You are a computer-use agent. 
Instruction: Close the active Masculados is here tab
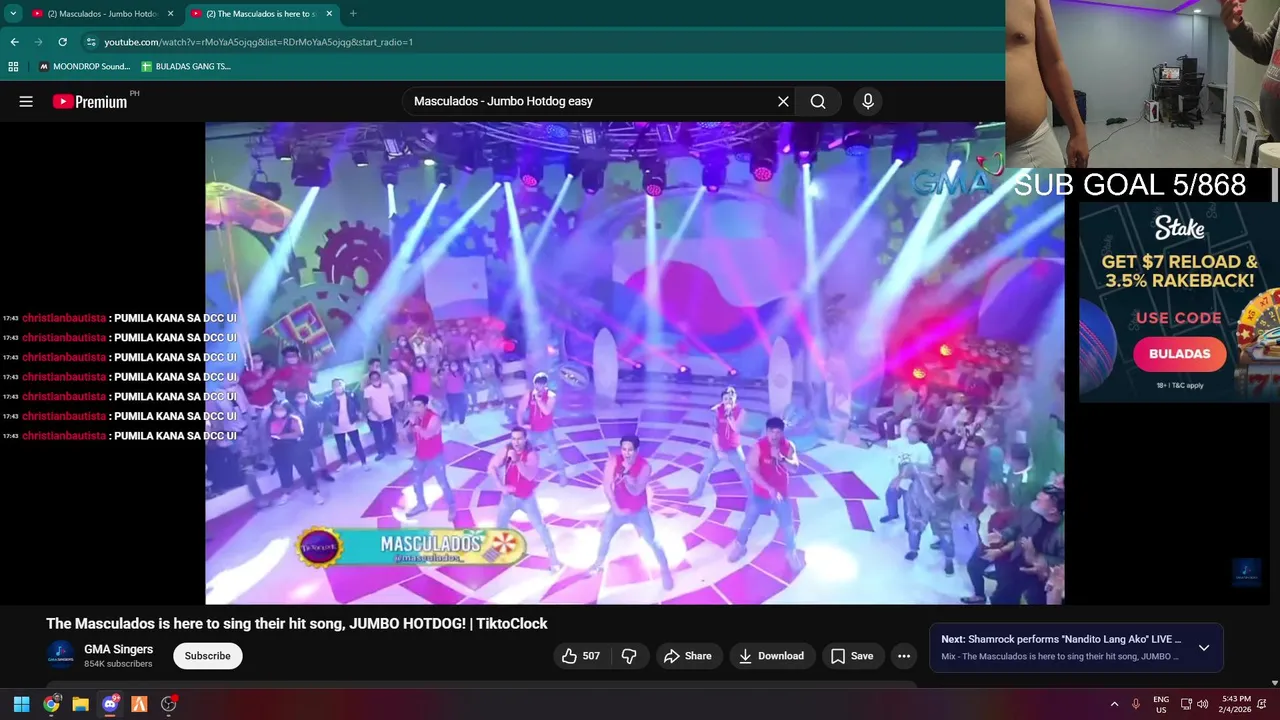pos(329,14)
